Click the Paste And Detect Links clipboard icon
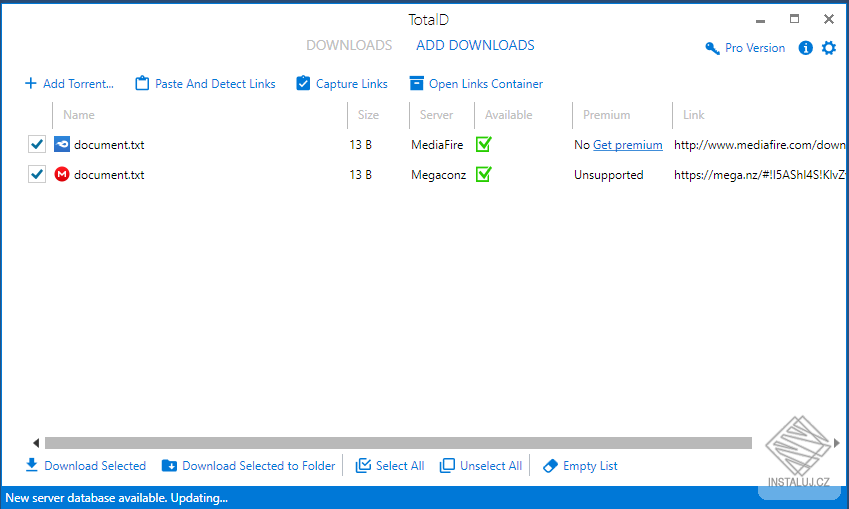Image resolution: width=849 pixels, height=509 pixels. (142, 83)
